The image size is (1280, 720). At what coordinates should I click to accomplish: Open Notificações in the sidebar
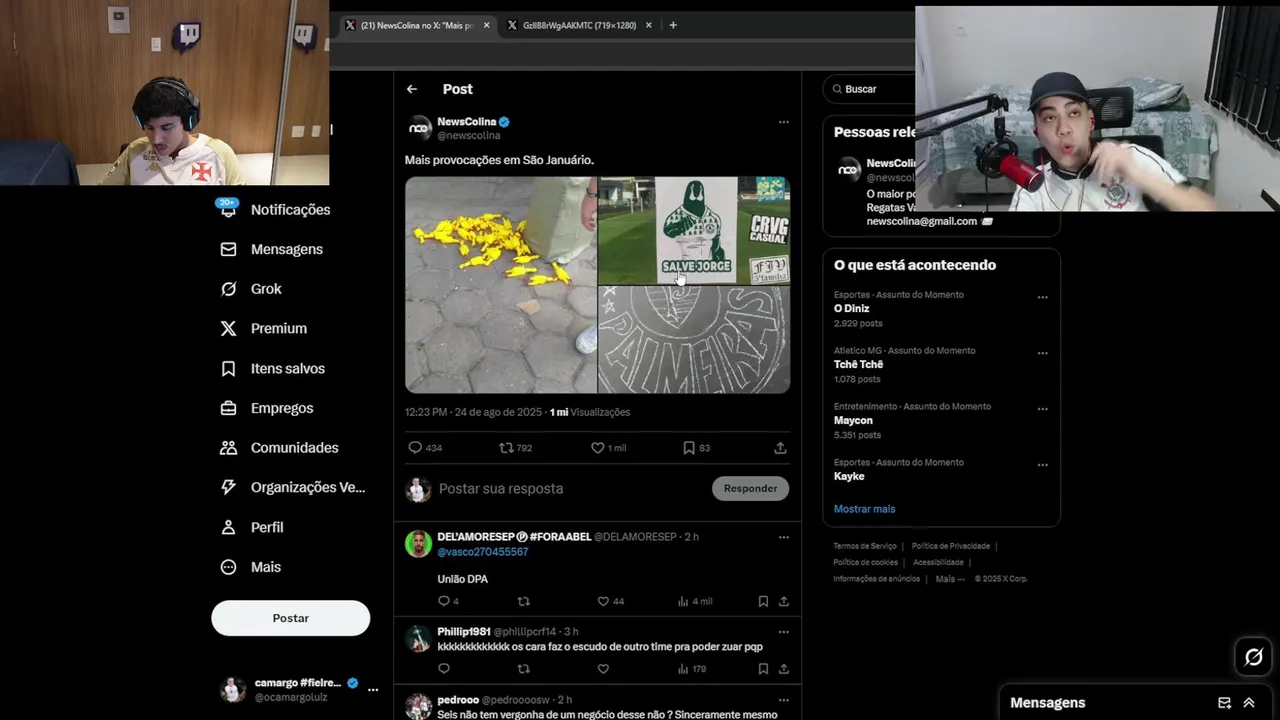tap(275, 209)
